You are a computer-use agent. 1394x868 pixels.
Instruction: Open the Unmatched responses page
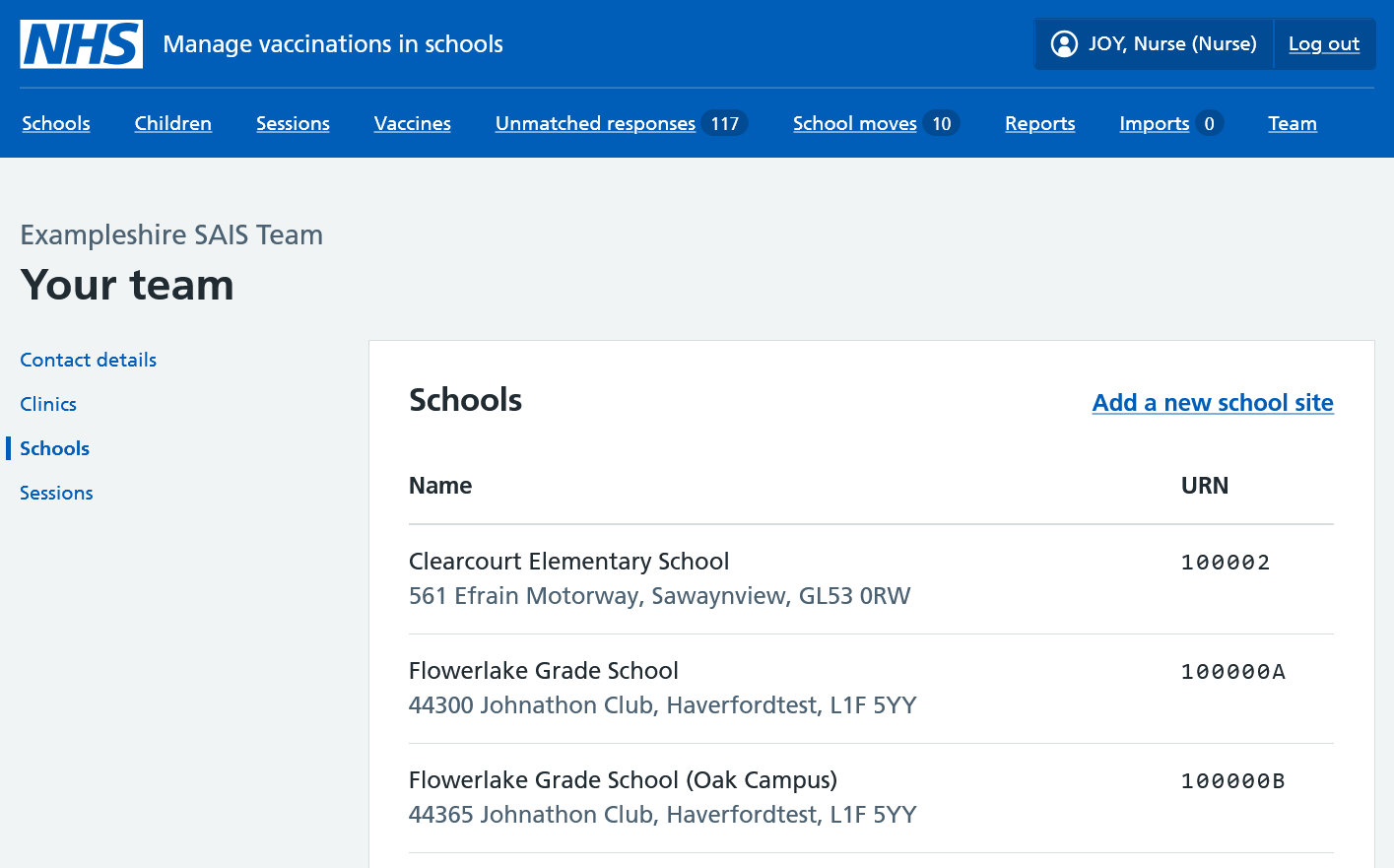(x=594, y=123)
